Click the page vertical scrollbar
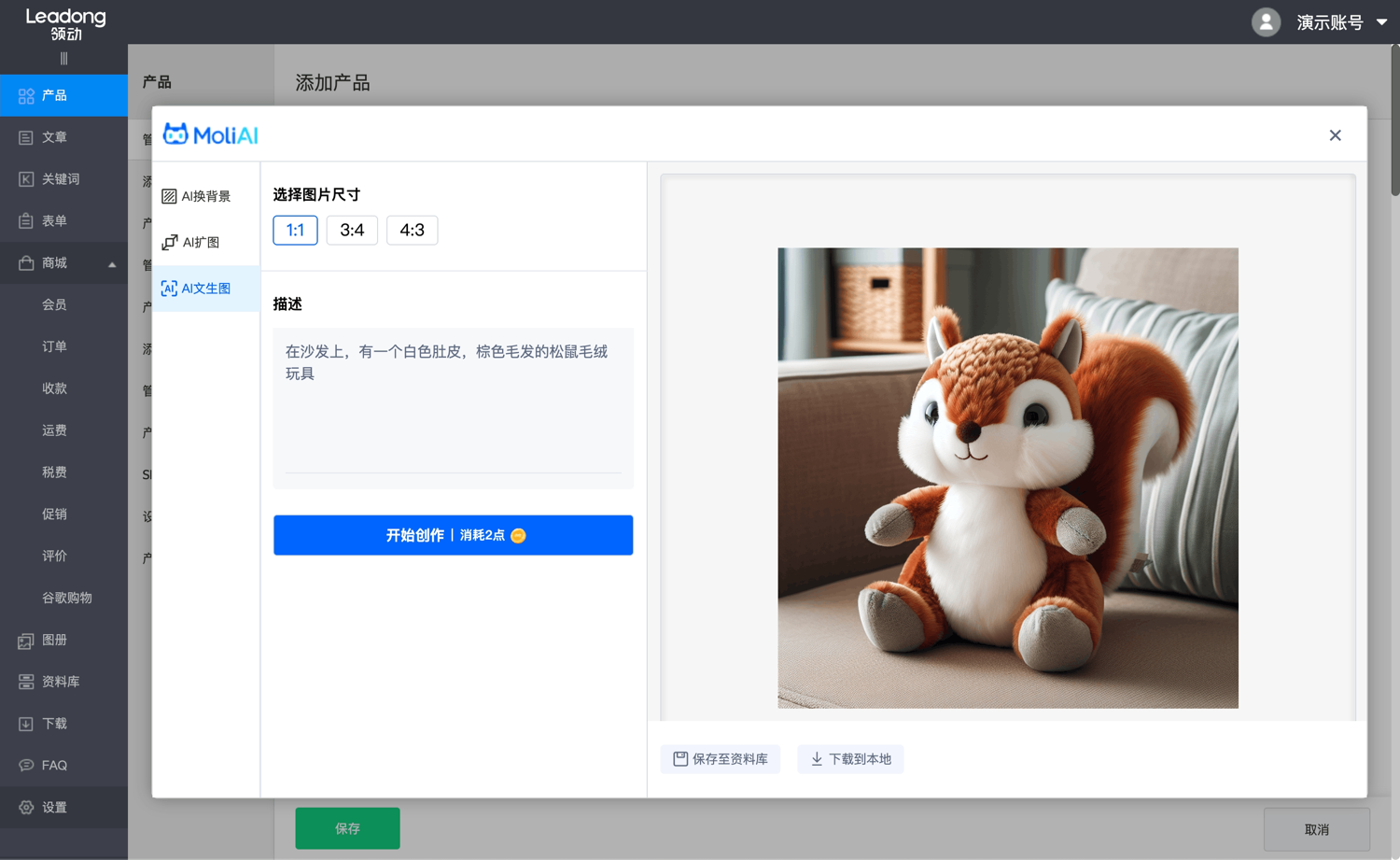The image size is (1400, 860). [1394, 121]
